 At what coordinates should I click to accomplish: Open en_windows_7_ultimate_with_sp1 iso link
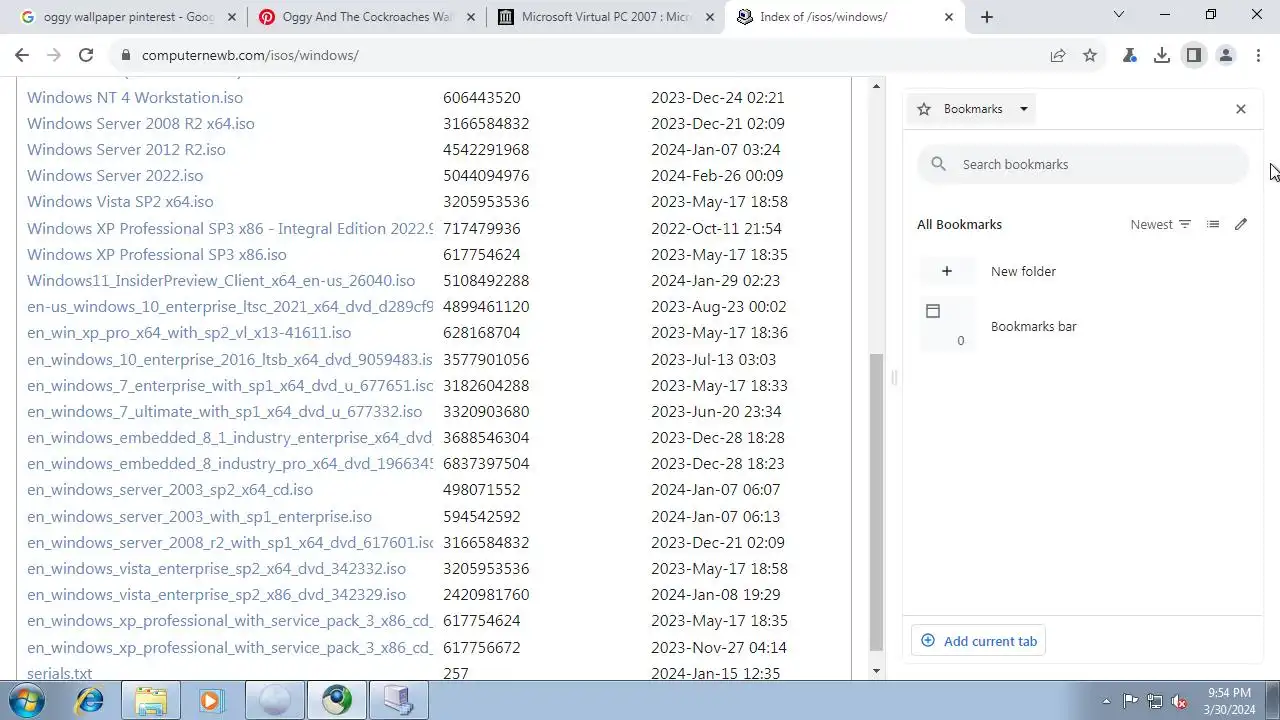point(225,411)
